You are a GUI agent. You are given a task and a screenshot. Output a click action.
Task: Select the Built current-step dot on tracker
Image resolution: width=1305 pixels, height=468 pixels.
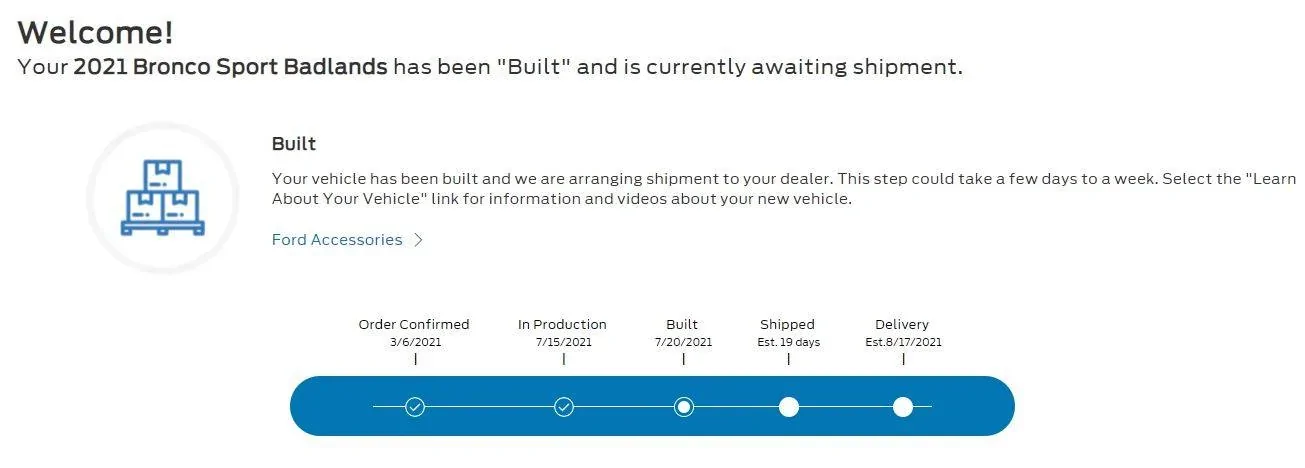[684, 407]
